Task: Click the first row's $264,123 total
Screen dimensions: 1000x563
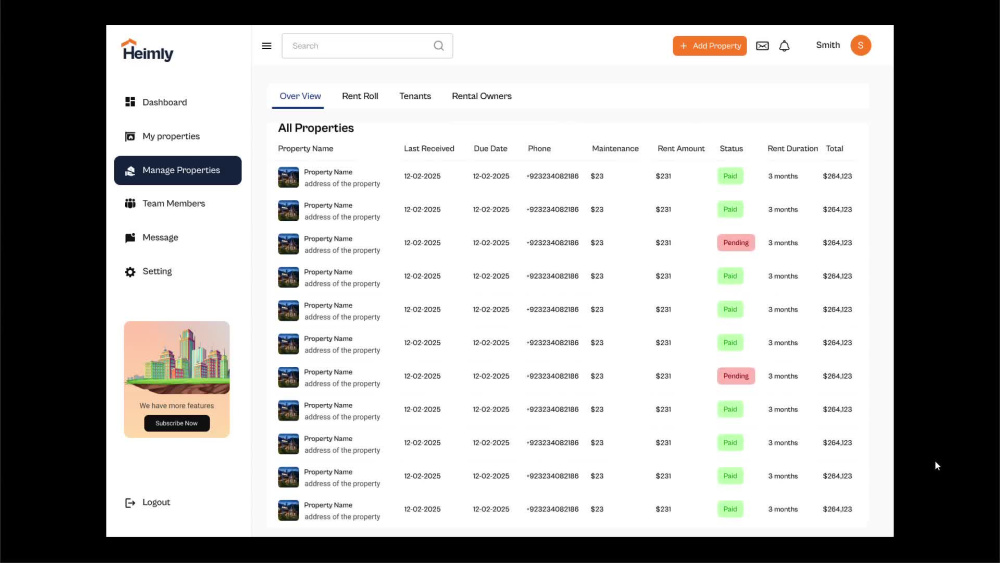Action: tap(837, 176)
